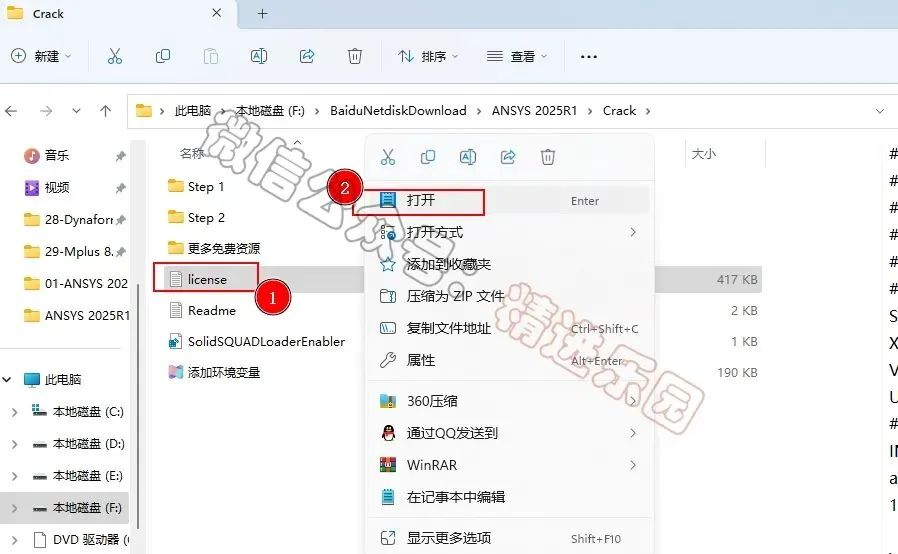898x554 pixels.
Task: Click Rename icon in the context menu
Action: point(468,157)
